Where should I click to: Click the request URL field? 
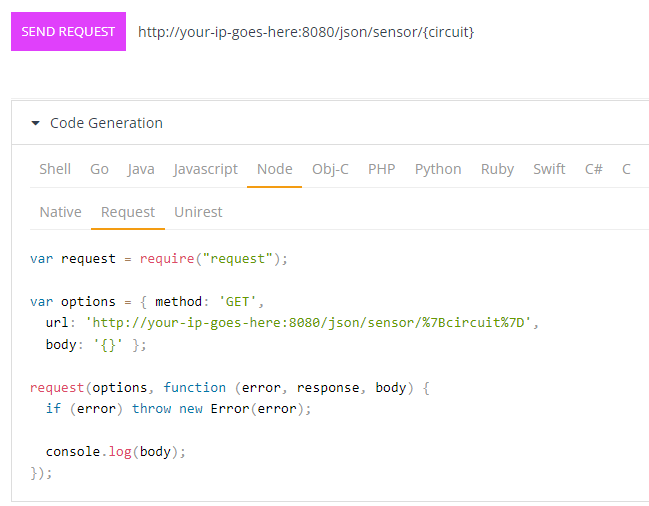pyautogui.click(x=306, y=32)
